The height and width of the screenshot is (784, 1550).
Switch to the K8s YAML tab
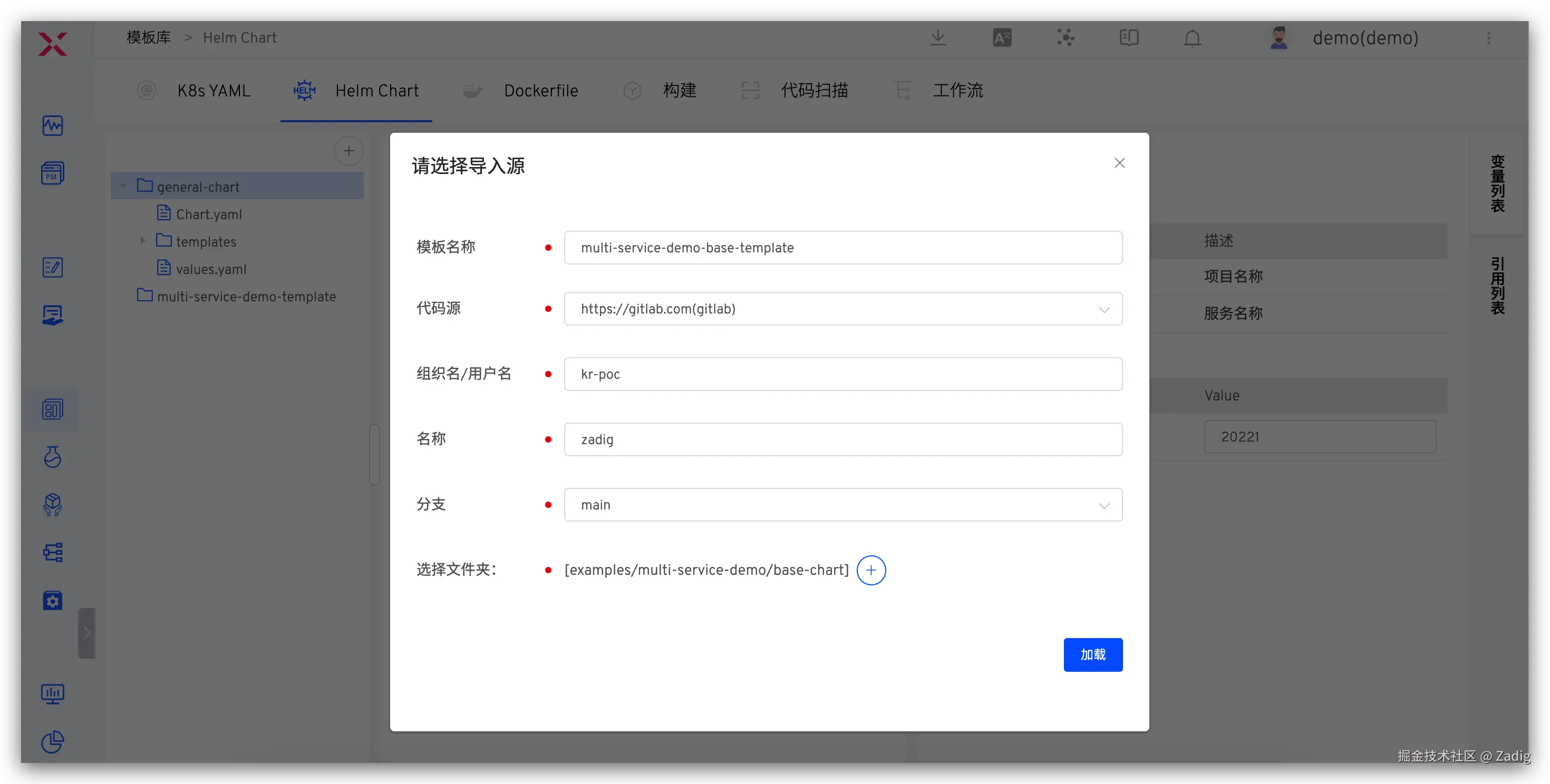pos(213,91)
